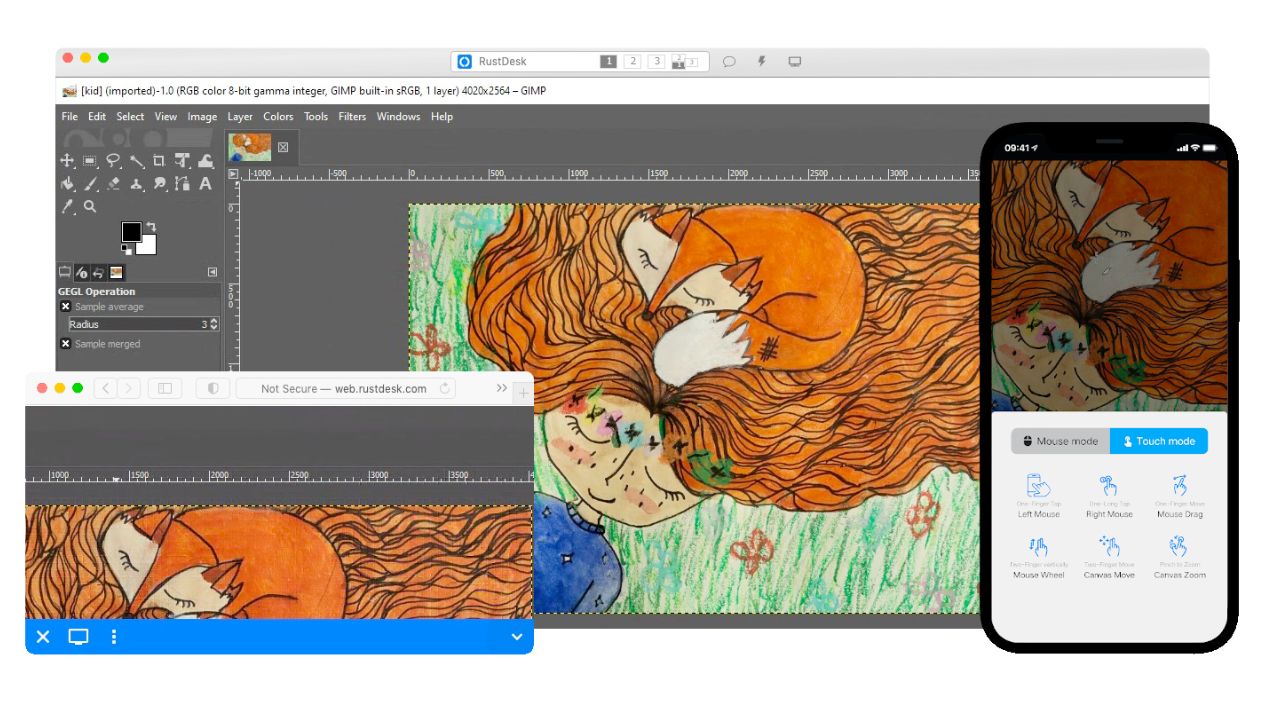Image resolution: width=1280 pixels, height=720 pixels.
Task: Click the foreground black color swatch
Action: pyautogui.click(x=130, y=232)
